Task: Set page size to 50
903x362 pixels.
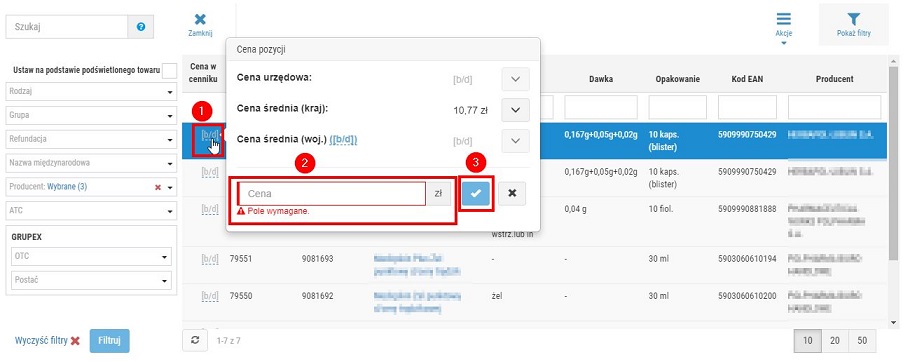Action: pos(862,341)
